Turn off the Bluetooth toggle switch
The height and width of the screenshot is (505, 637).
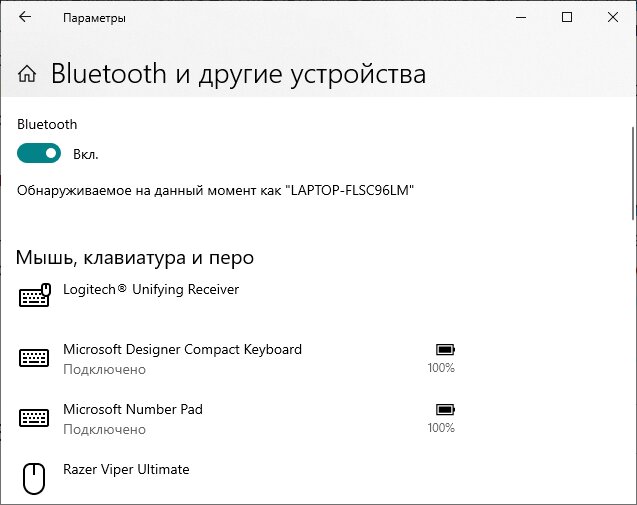click(x=39, y=153)
